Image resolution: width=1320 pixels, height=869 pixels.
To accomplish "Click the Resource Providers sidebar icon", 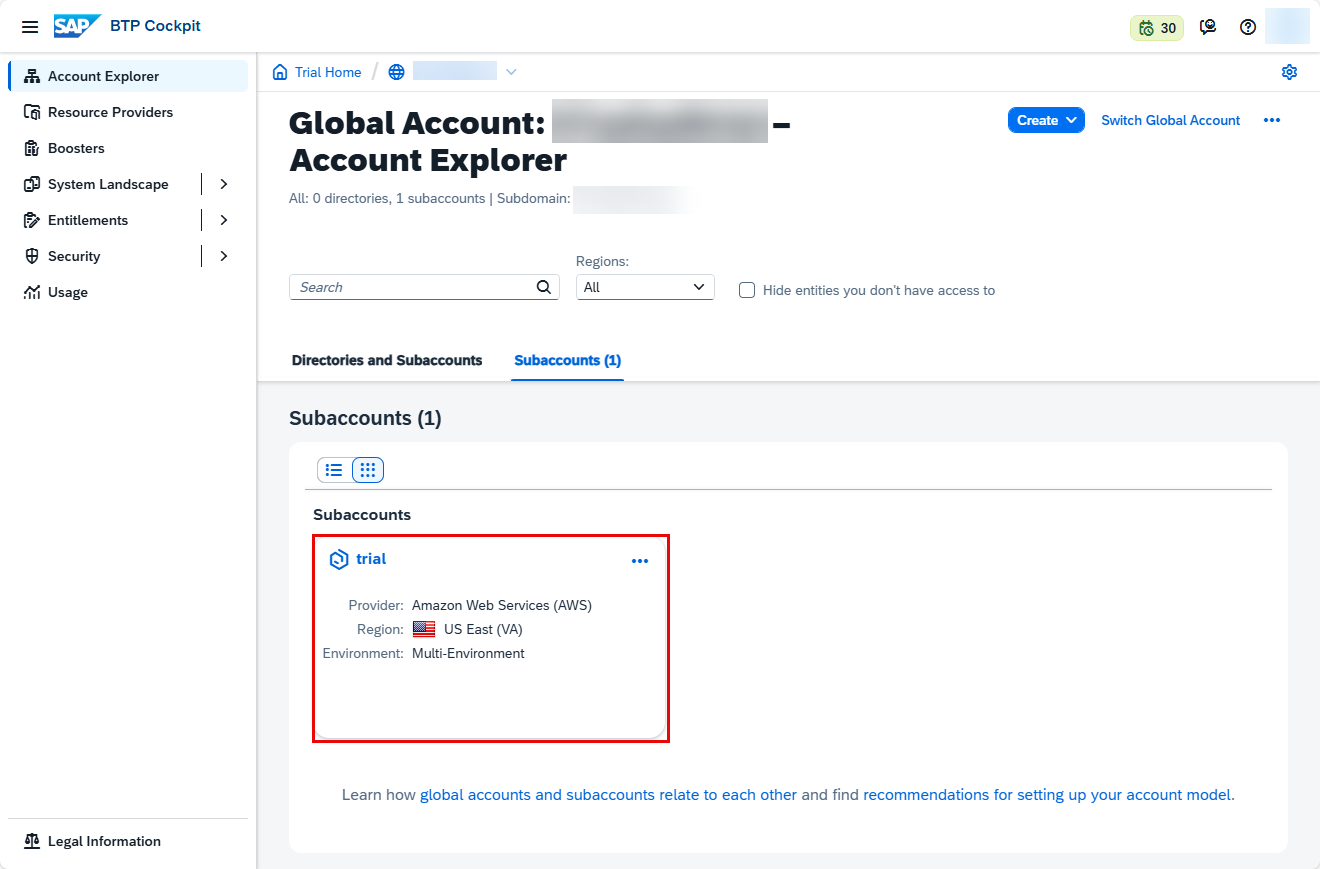I will (31, 112).
